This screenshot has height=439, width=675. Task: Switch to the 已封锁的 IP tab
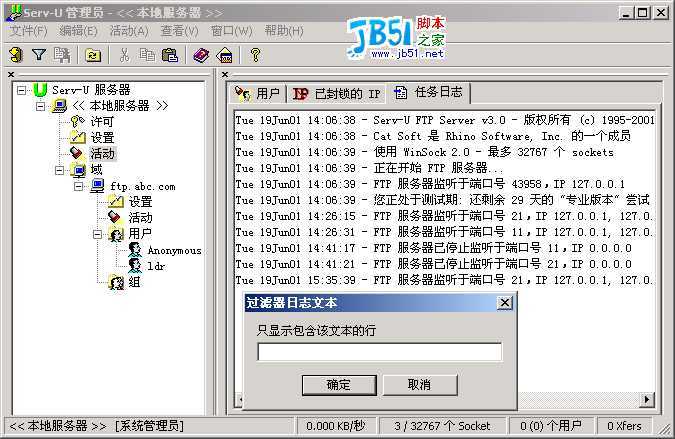pos(337,93)
